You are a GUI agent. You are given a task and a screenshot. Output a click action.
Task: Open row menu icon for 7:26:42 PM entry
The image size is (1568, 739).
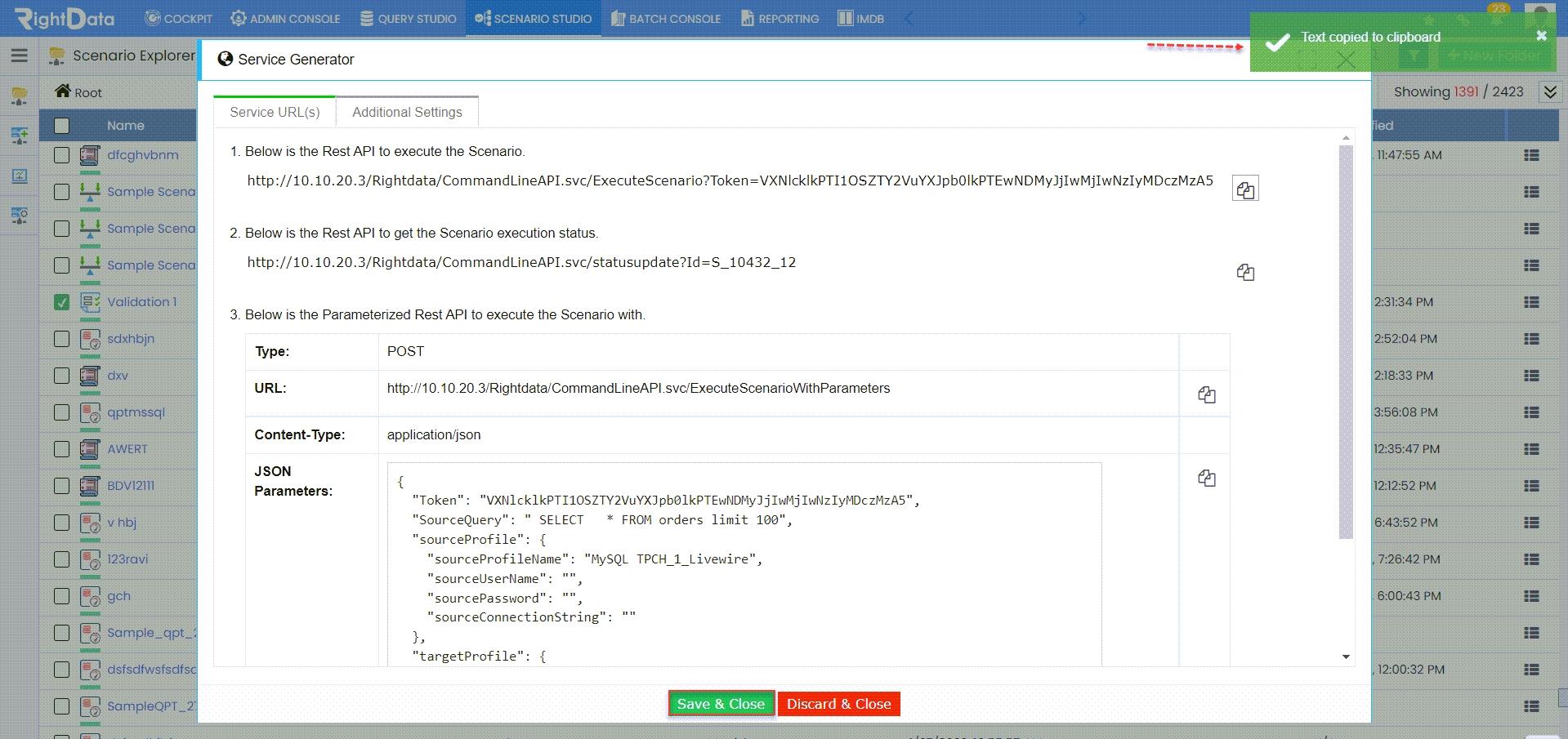point(1532,559)
